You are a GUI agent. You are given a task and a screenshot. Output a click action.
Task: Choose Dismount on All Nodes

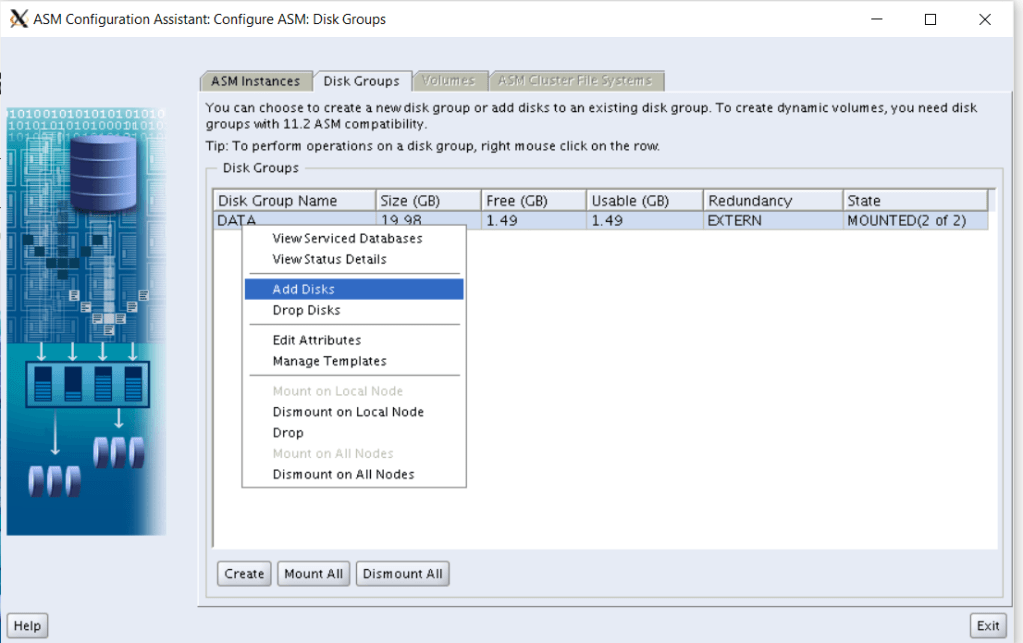click(343, 474)
